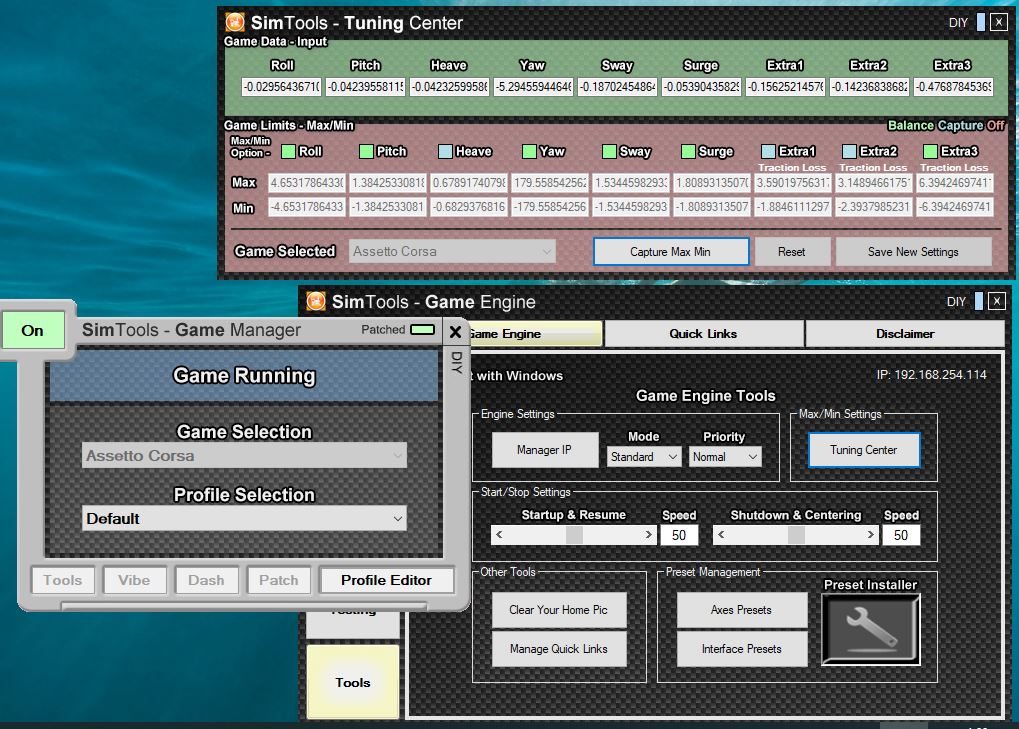Open the Game Selection dropdown in Game Manager

[x=244, y=455]
